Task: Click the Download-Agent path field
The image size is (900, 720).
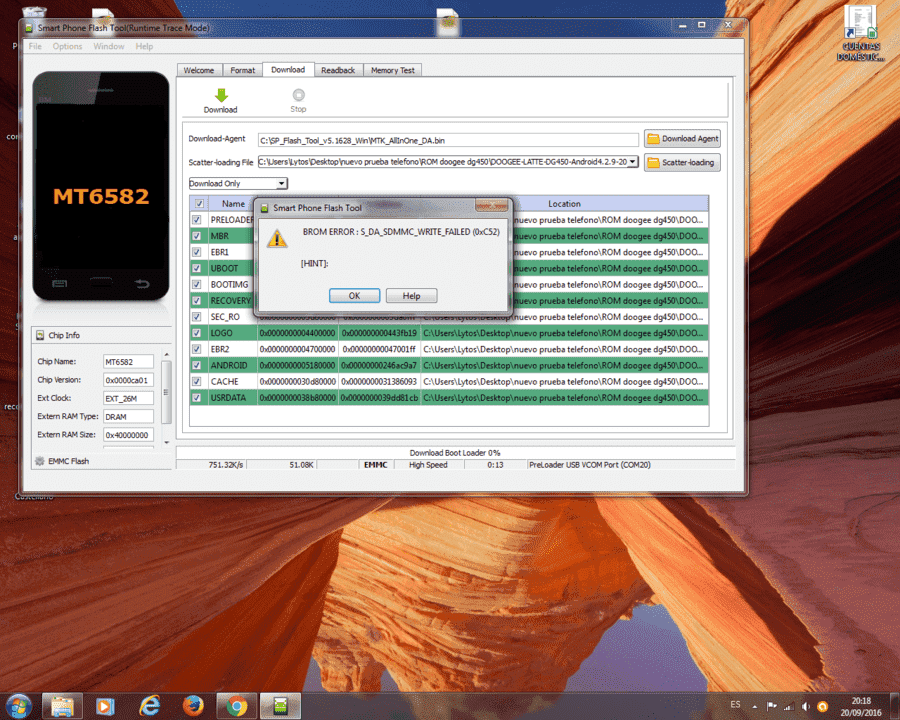Action: point(448,140)
